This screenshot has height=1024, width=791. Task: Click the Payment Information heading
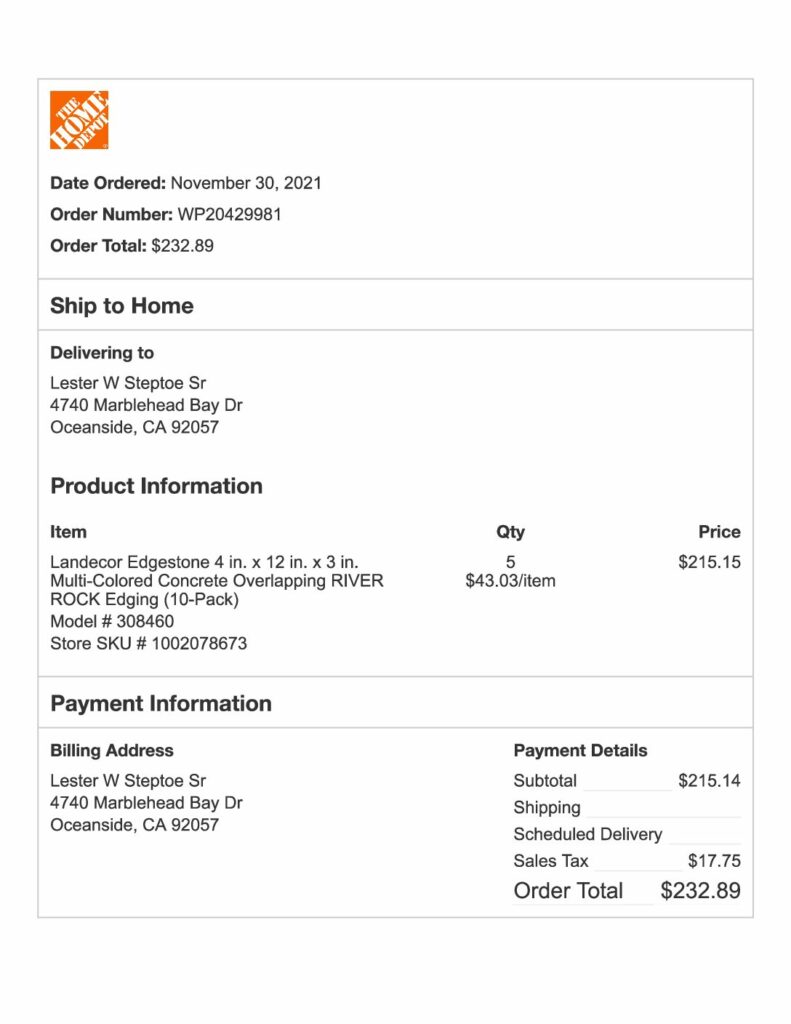161,703
